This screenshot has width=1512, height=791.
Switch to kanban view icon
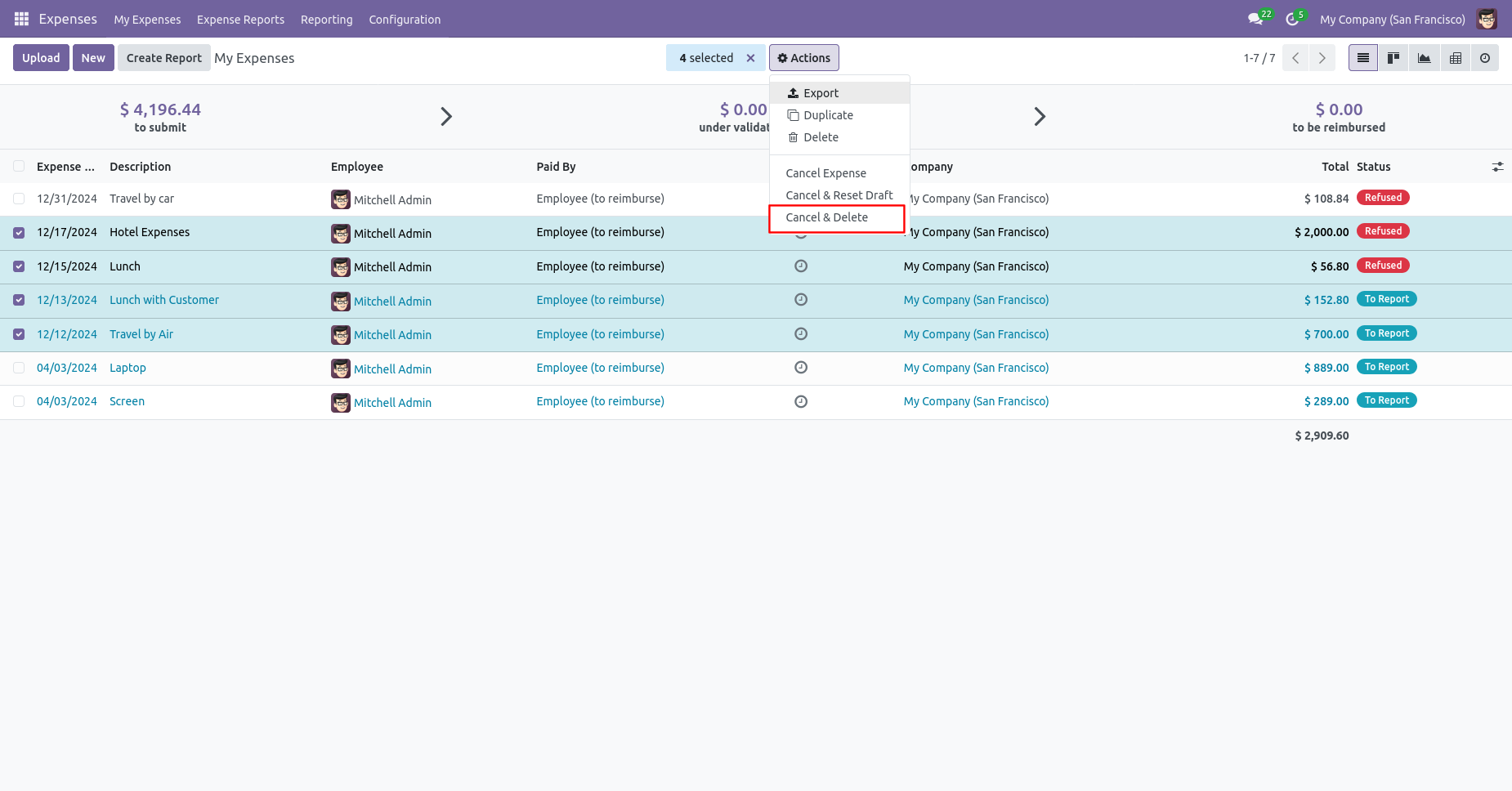click(1393, 58)
